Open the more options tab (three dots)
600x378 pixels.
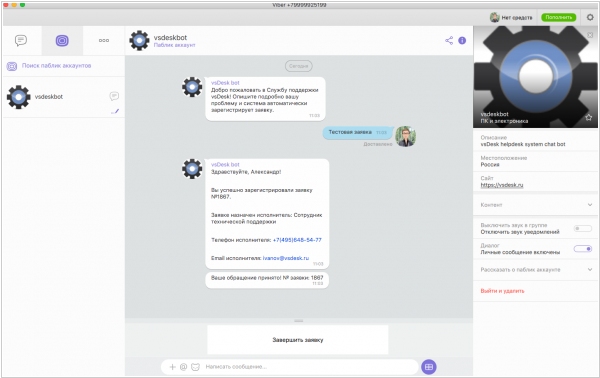pos(104,40)
